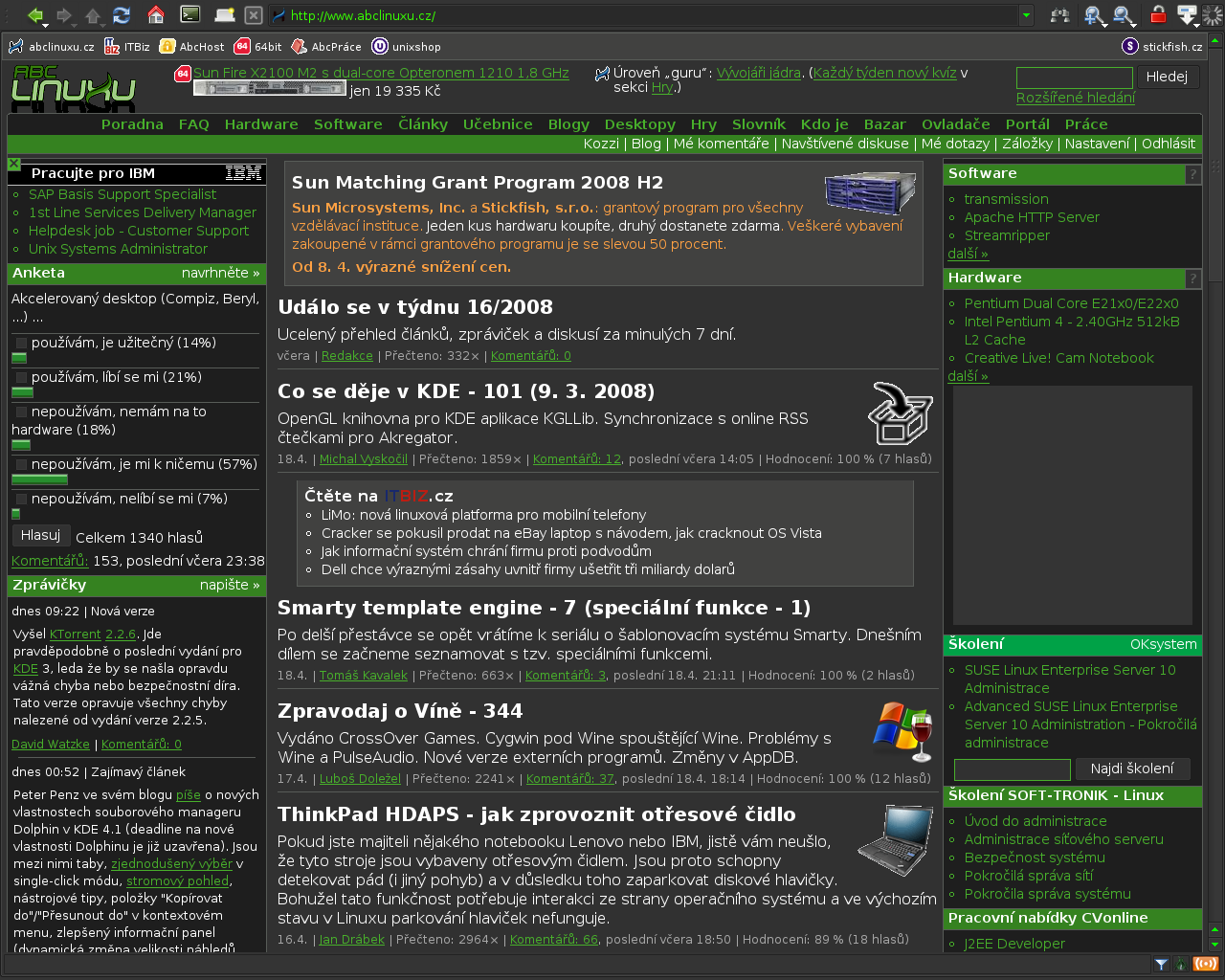Image resolution: width=1225 pixels, height=980 pixels.
Task: Click the ABC Linuxu site logo
Action: [x=73, y=89]
